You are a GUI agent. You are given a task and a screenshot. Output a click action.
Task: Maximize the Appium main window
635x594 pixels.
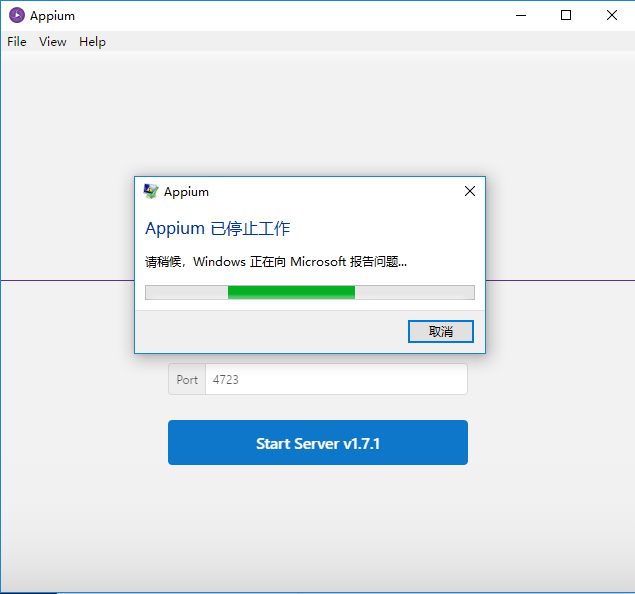click(566, 15)
